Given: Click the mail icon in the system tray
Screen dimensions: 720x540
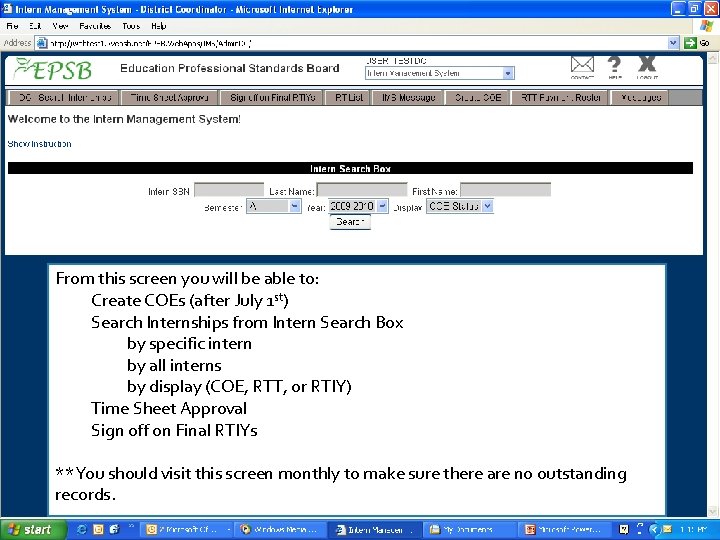Looking at the screenshot, I should [667, 529].
